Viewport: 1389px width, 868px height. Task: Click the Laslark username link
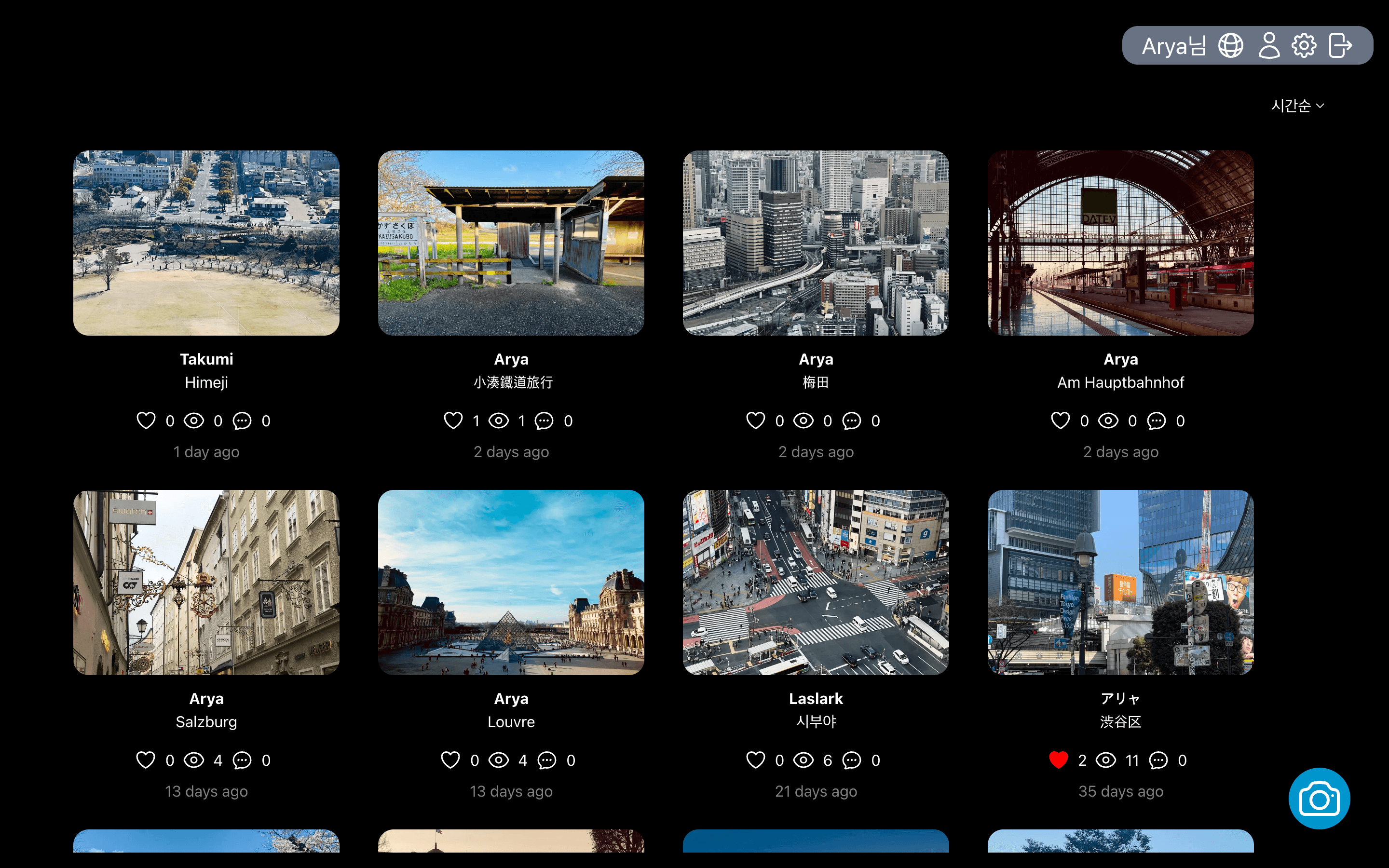pyautogui.click(x=816, y=698)
